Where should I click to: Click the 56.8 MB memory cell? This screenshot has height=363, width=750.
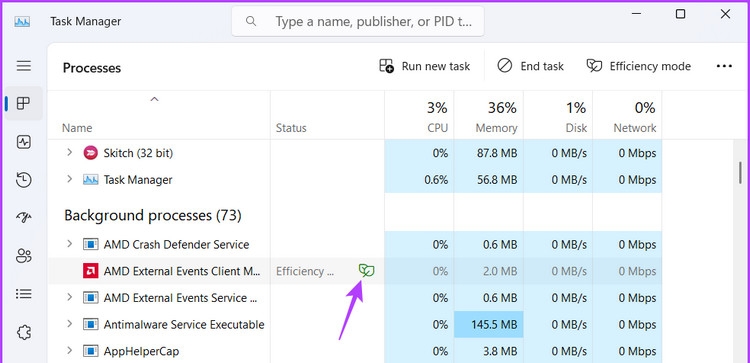point(488,180)
